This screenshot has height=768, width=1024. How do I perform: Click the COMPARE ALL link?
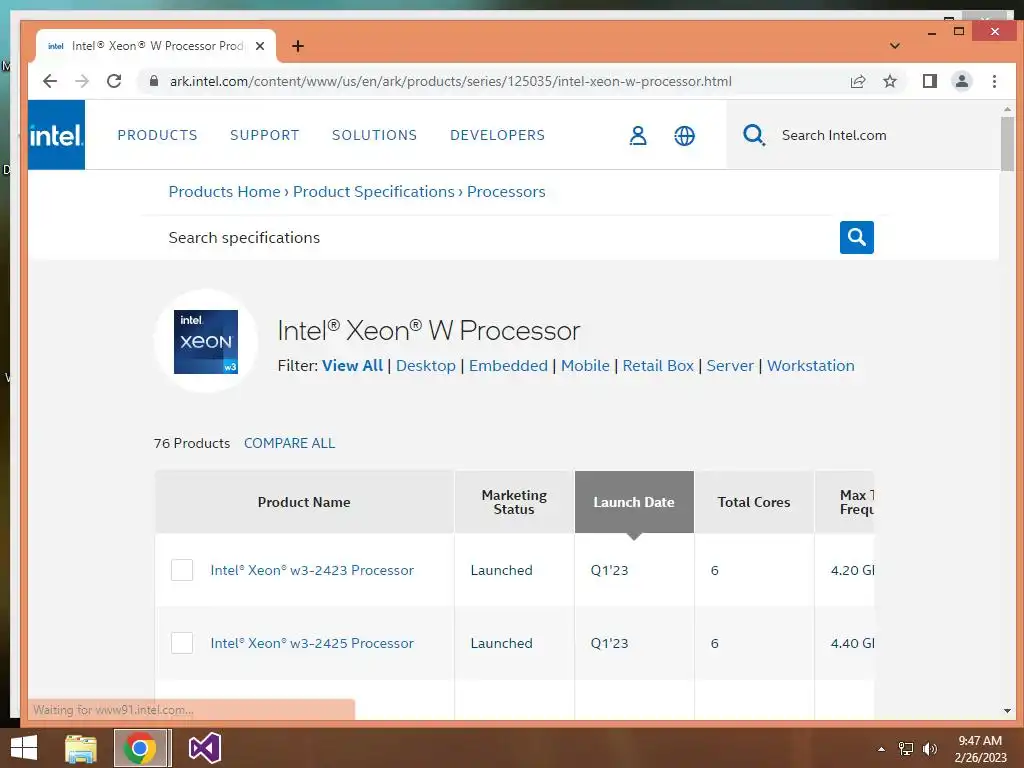click(x=289, y=443)
